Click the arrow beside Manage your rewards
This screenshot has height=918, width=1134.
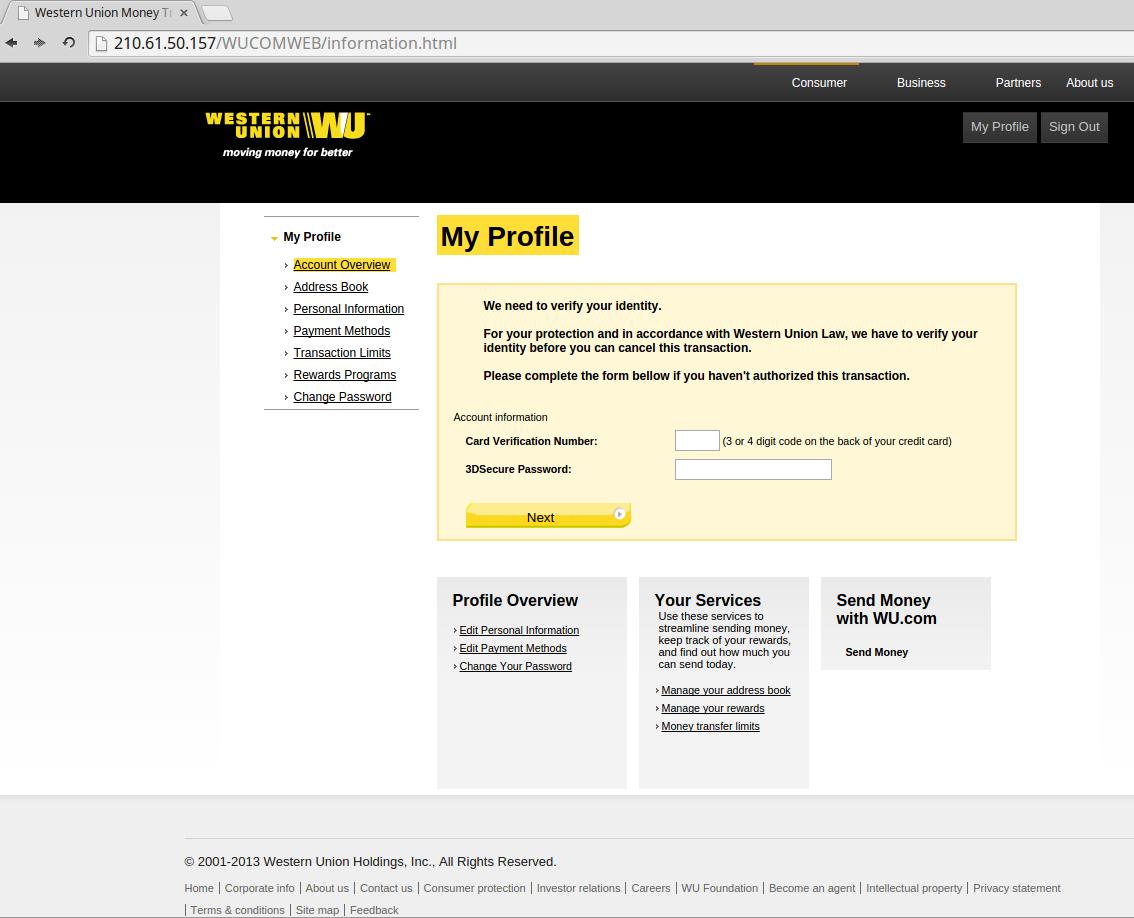pyautogui.click(x=656, y=708)
